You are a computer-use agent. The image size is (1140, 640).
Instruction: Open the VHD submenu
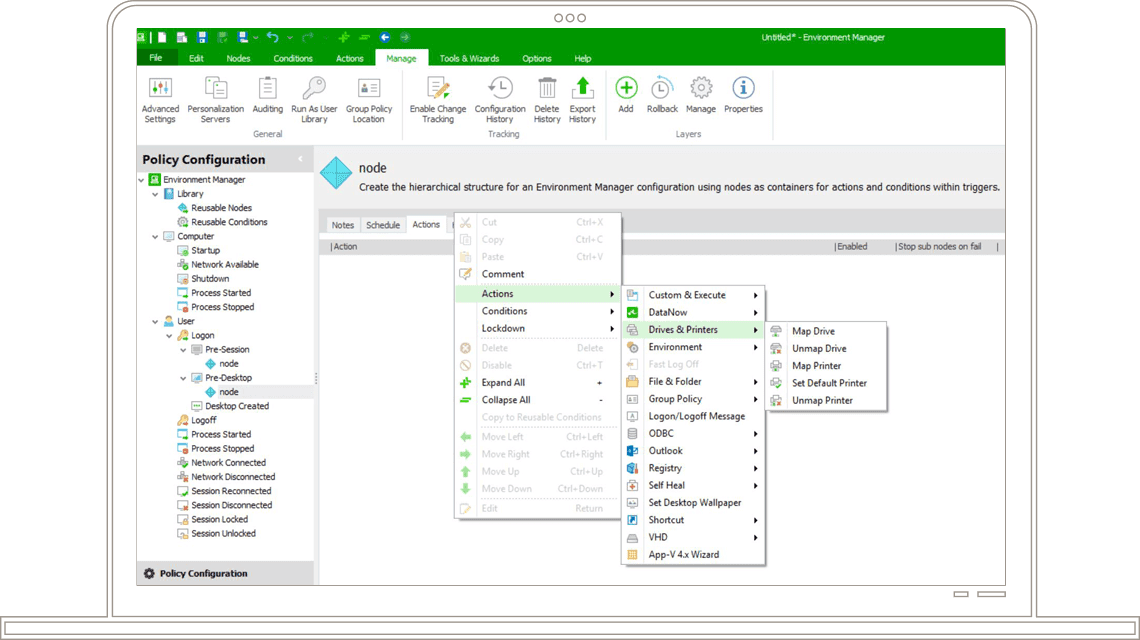coord(694,537)
